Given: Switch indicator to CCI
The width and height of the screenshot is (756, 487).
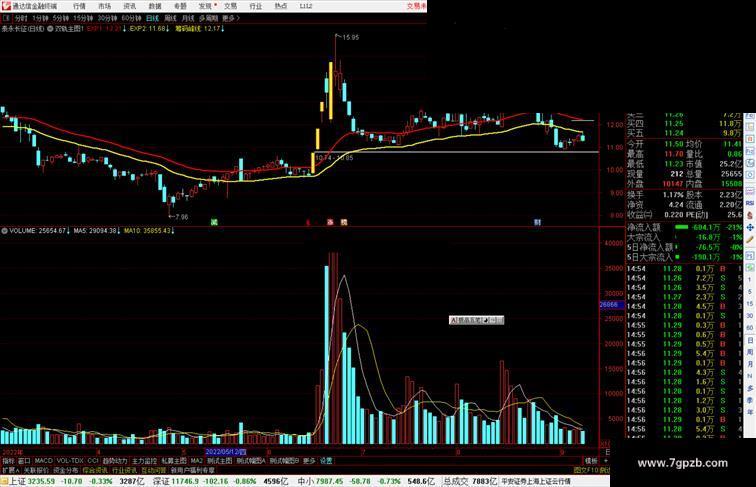Looking at the screenshot, I should point(93,461).
